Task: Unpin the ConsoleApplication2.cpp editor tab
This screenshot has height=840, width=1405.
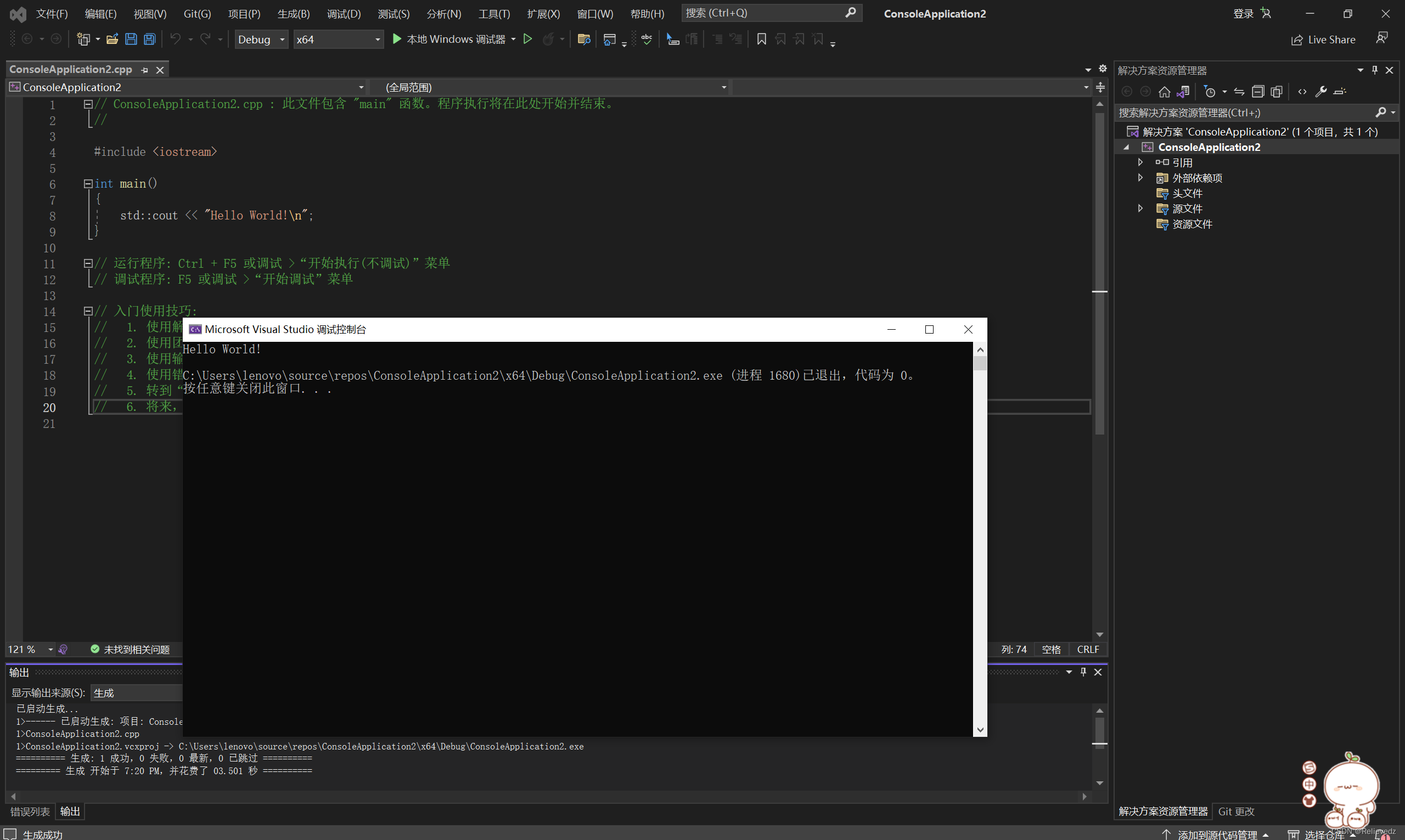Action: [144, 69]
